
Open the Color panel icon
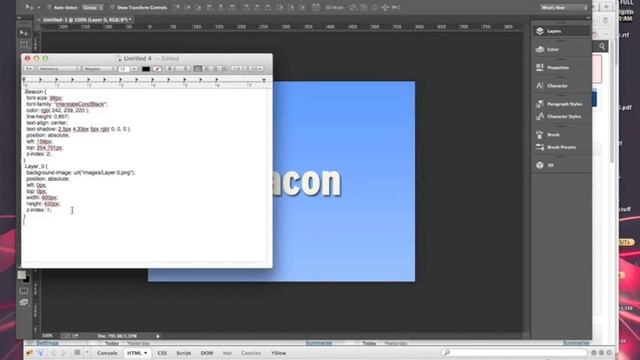coord(540,49)
